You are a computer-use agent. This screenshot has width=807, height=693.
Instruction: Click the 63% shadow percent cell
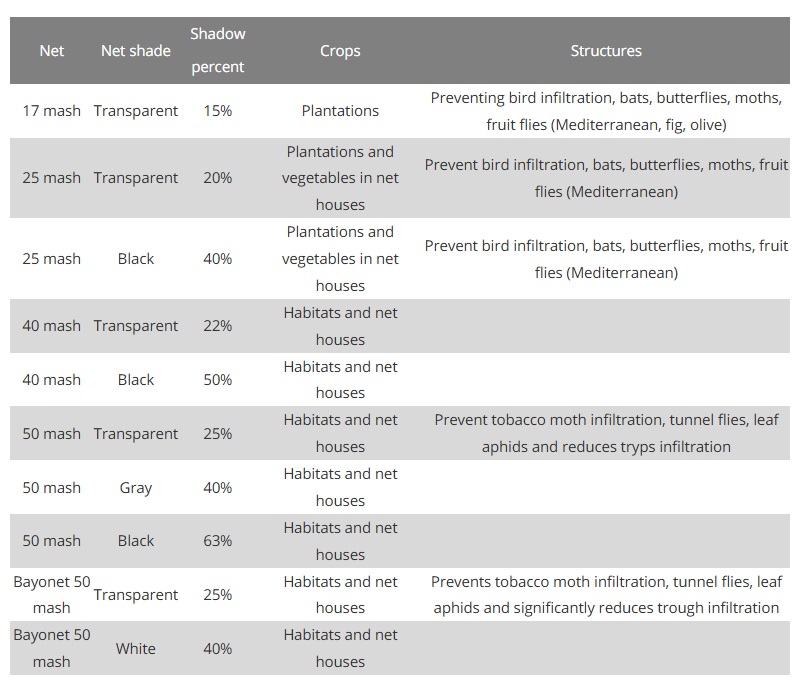tap(217, 541)
